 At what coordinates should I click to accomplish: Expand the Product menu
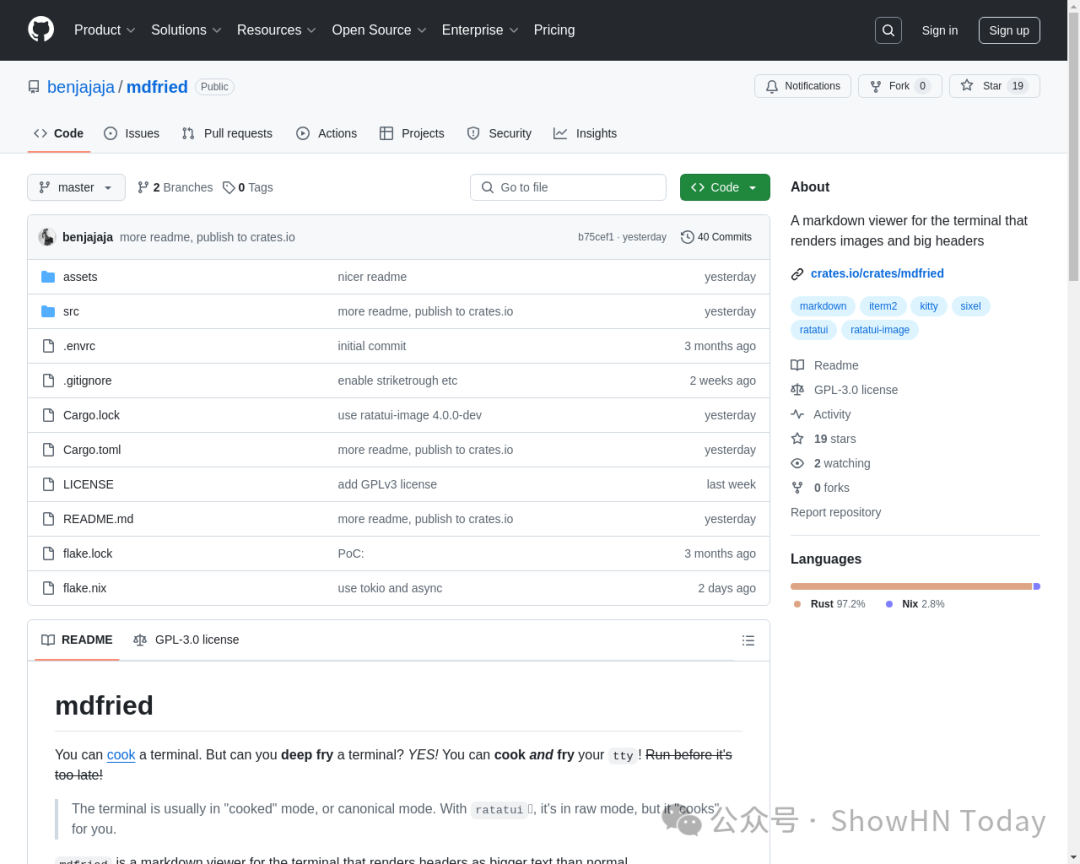(x=104, y=30)
